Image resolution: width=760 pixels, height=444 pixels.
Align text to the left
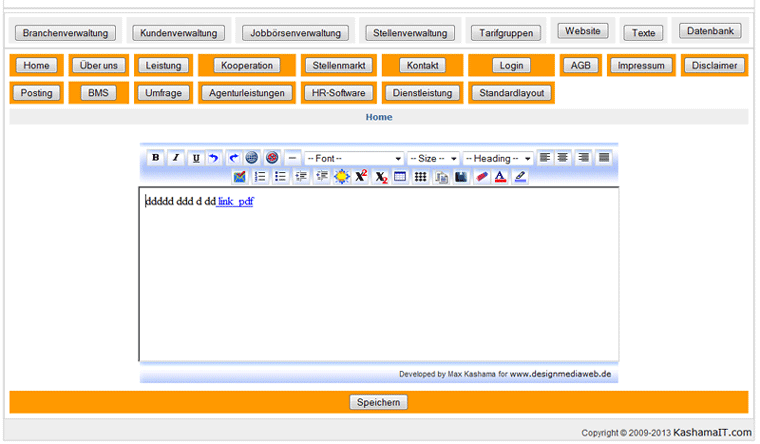(545, 158)
